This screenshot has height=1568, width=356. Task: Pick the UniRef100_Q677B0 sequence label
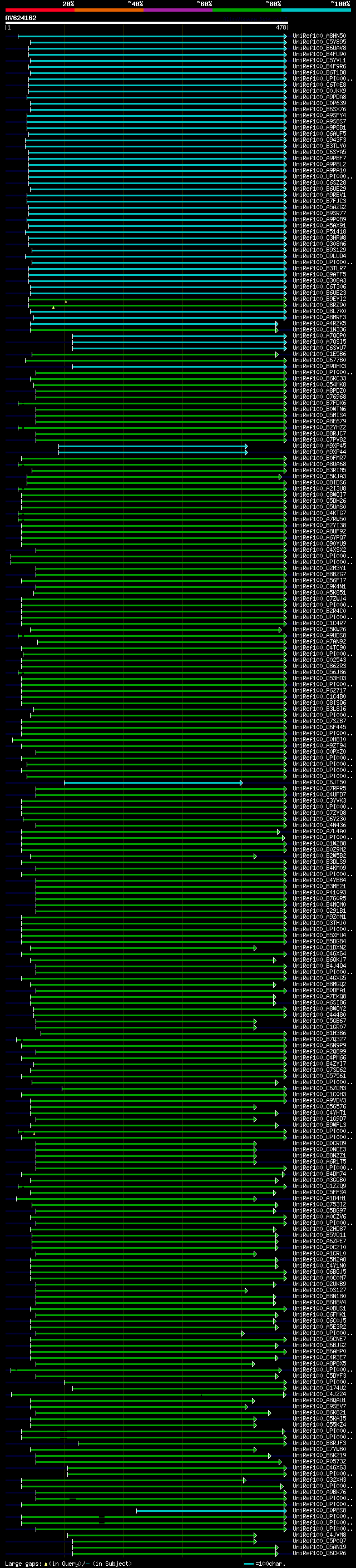coord(319,360)
